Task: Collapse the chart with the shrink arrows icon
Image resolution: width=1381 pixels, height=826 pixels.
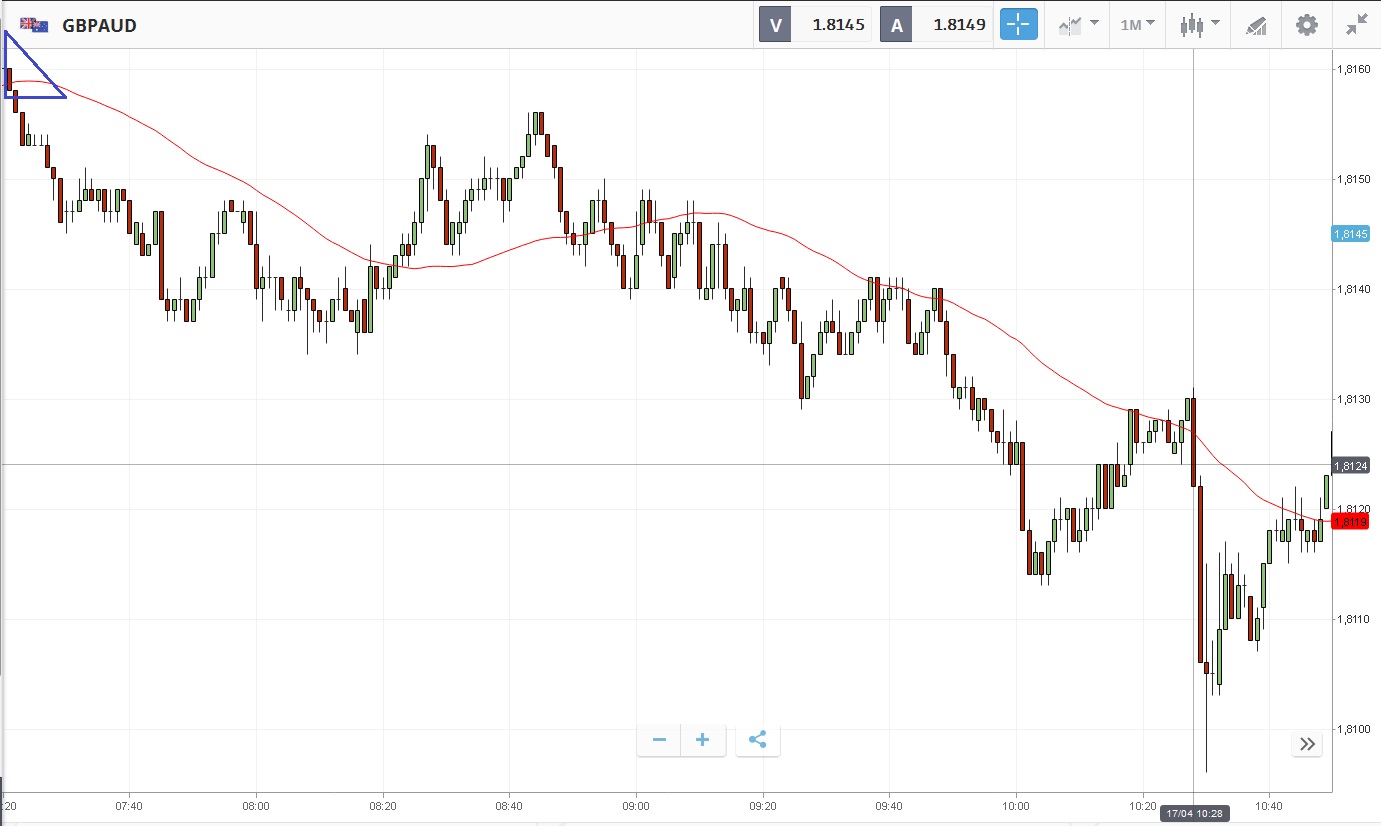Action: pyautogui.click(x=1357, y=25)
